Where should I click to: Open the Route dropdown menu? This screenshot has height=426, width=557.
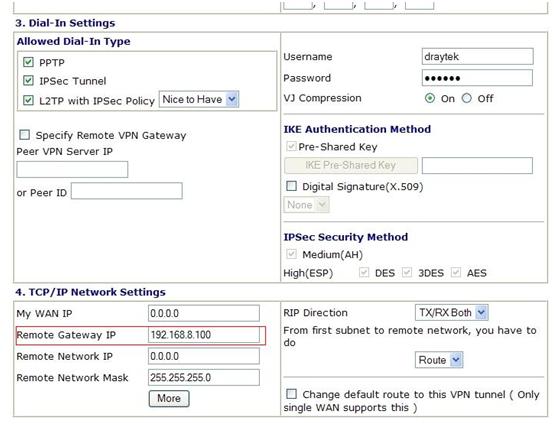coord(439,360)
